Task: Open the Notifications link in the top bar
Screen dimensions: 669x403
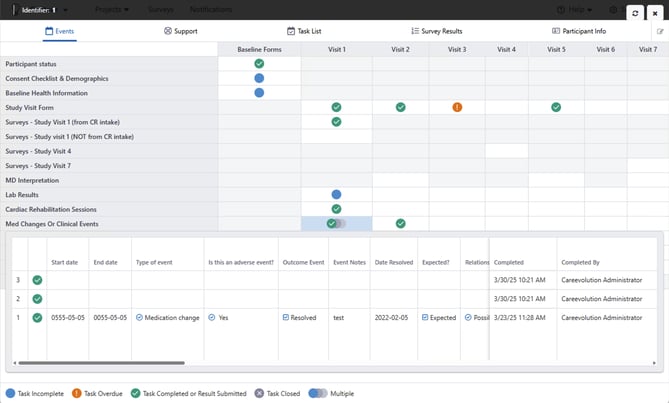Action: (x=211, y=9)
